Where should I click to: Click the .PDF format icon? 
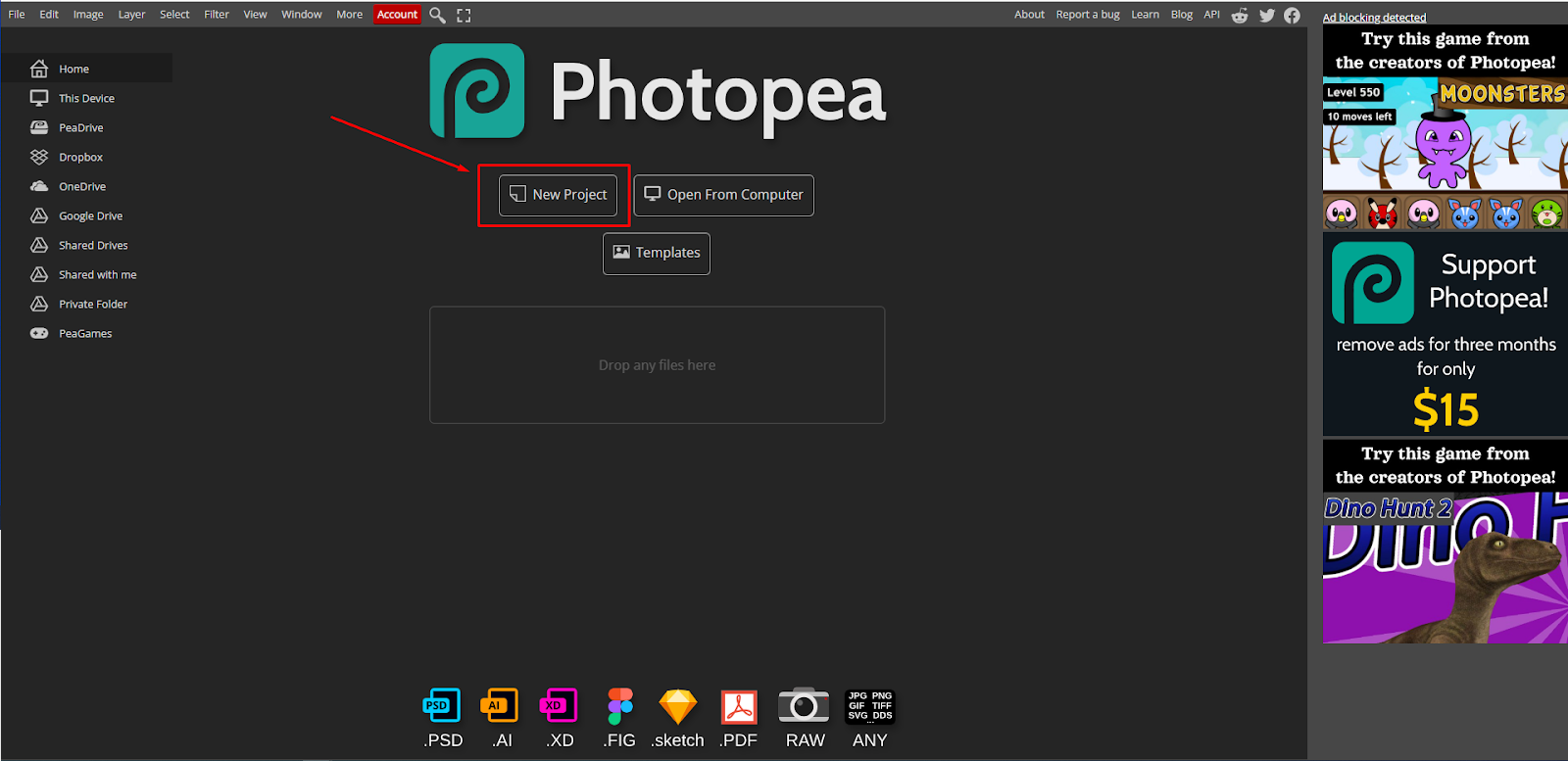click(739, 706)
